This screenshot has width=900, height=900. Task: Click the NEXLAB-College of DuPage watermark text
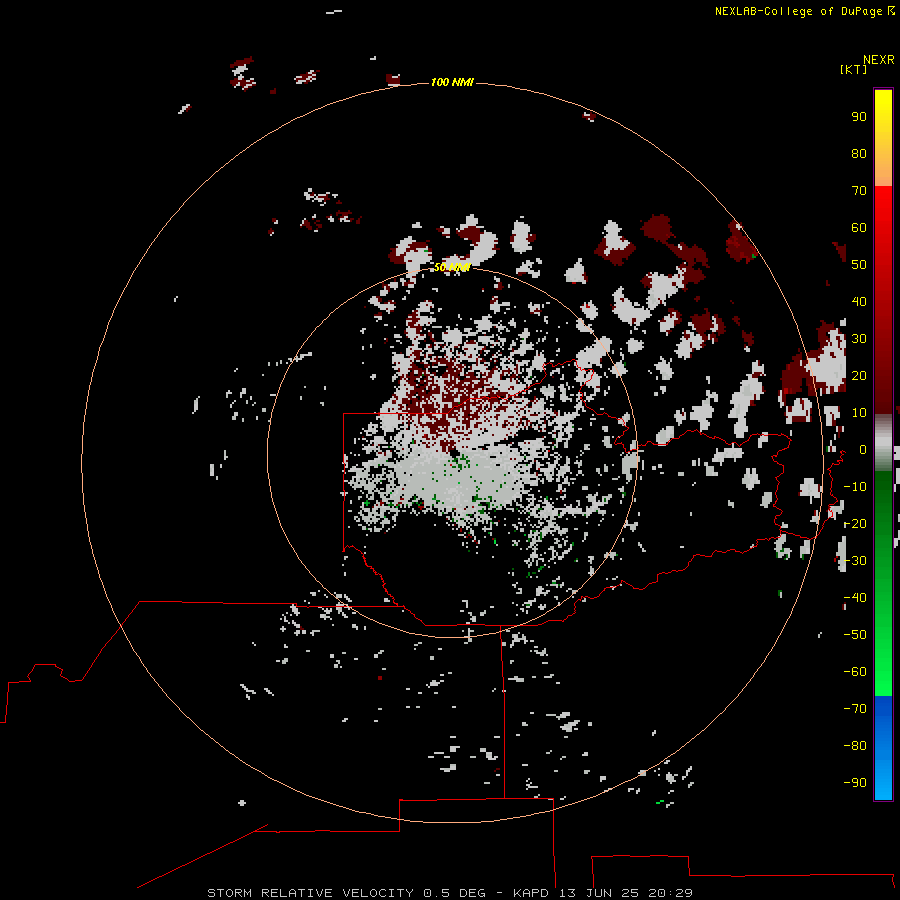coord(804,11)
